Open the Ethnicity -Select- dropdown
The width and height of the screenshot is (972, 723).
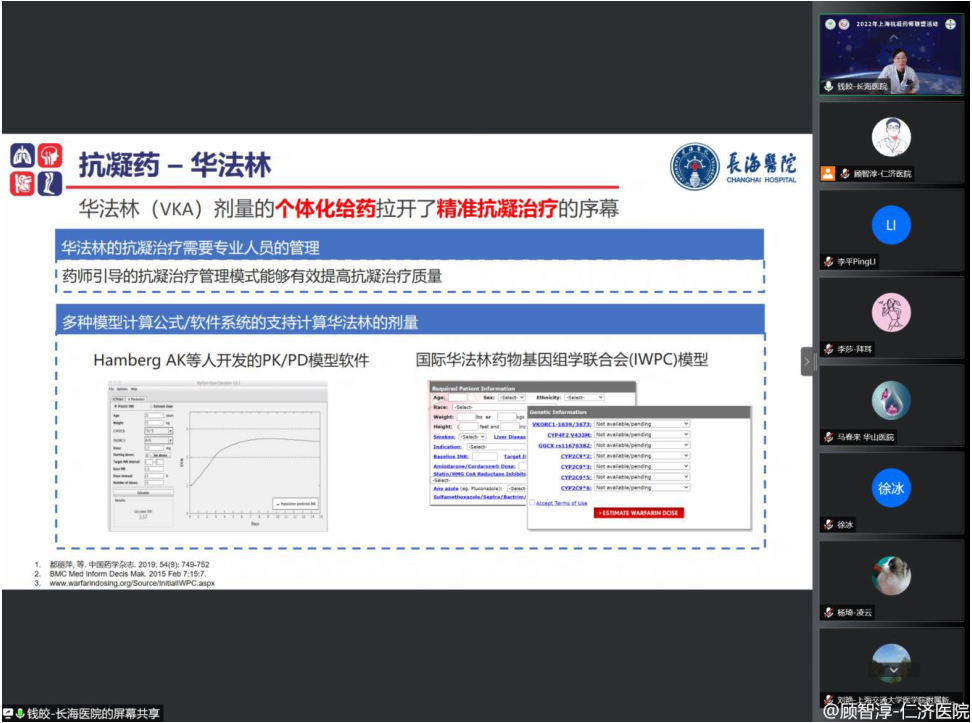click(x=584, y=396)
